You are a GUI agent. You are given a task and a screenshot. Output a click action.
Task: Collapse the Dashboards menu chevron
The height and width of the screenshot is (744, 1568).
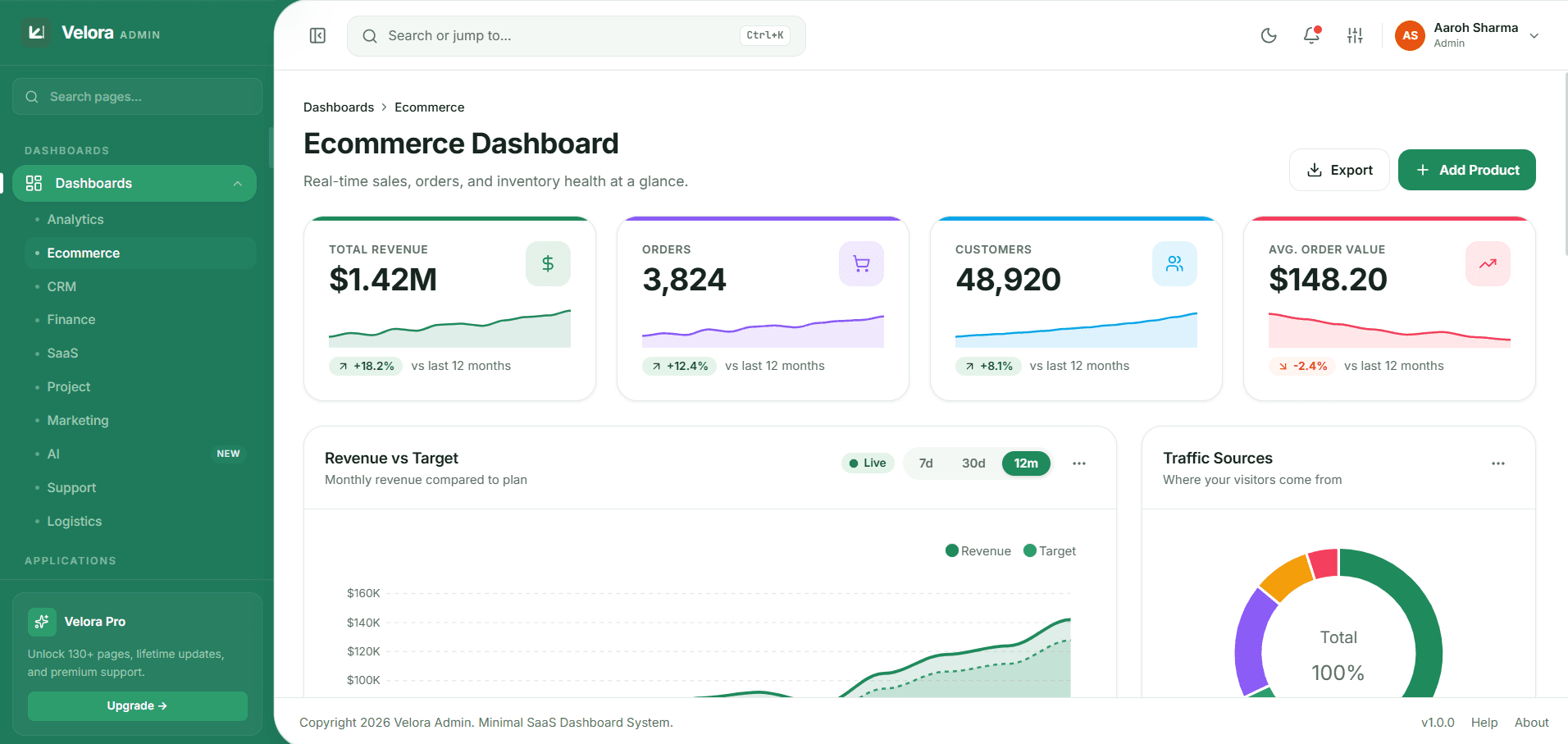point(238,184)
